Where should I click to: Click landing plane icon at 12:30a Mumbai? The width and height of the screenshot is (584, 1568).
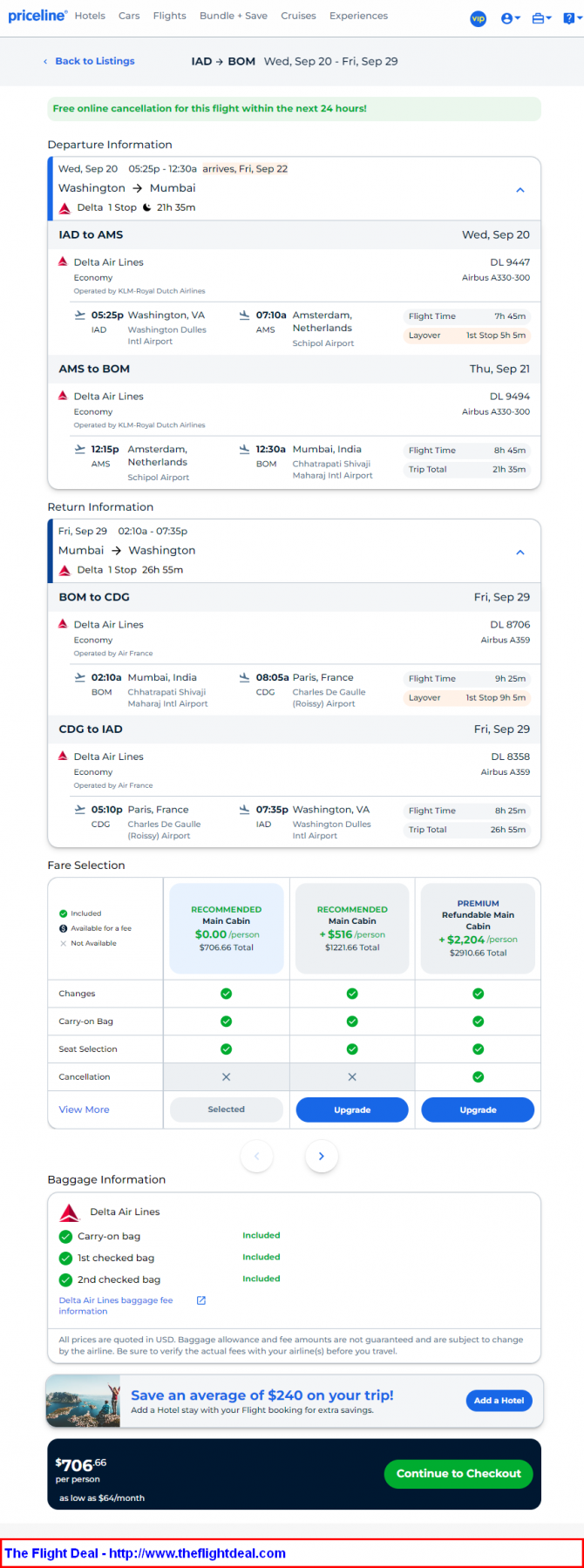(x=245, y=450)
